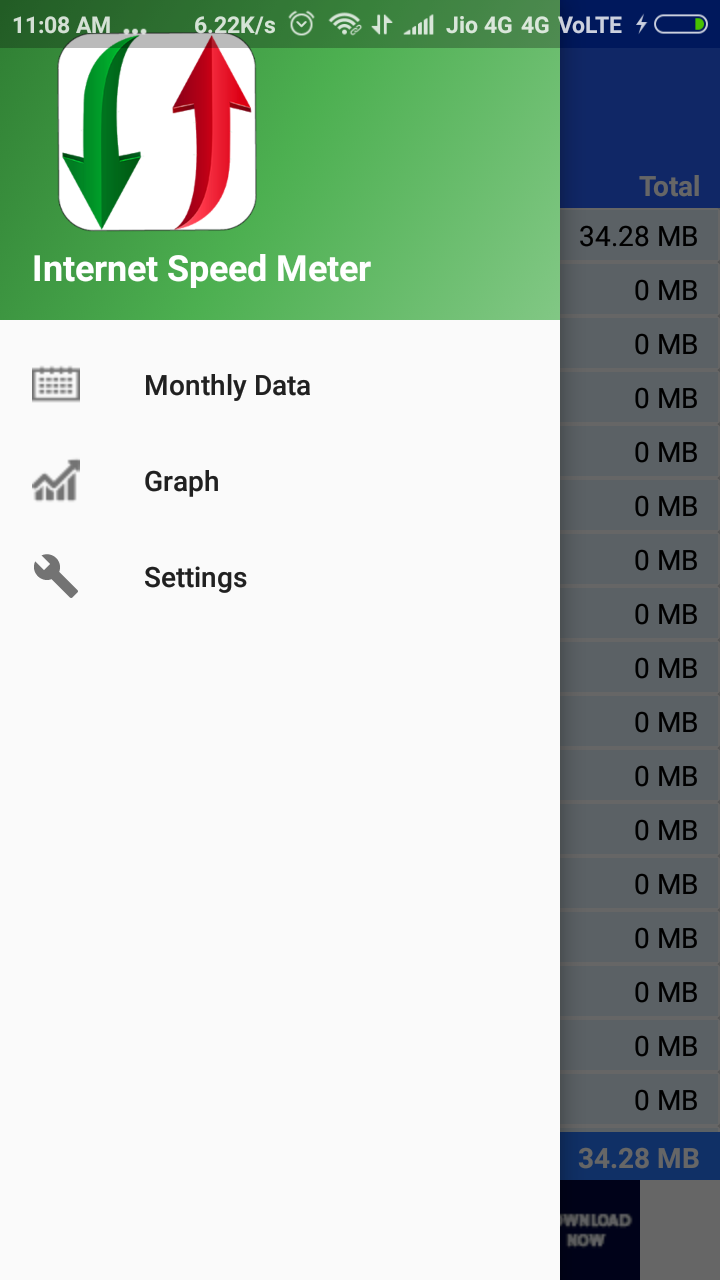Tap the topmost 34.28 MB data cell
Image resolution: width=720 pixels, height=1280 pixels.
pos(637,236)
